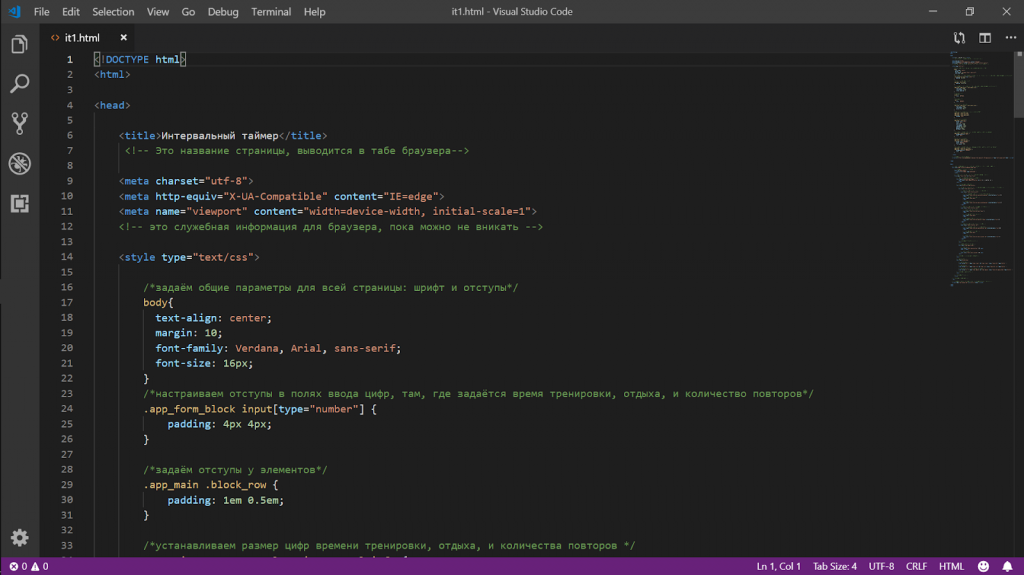Click errors and warnings count in status bar
1024x575 pixels.
28,566
